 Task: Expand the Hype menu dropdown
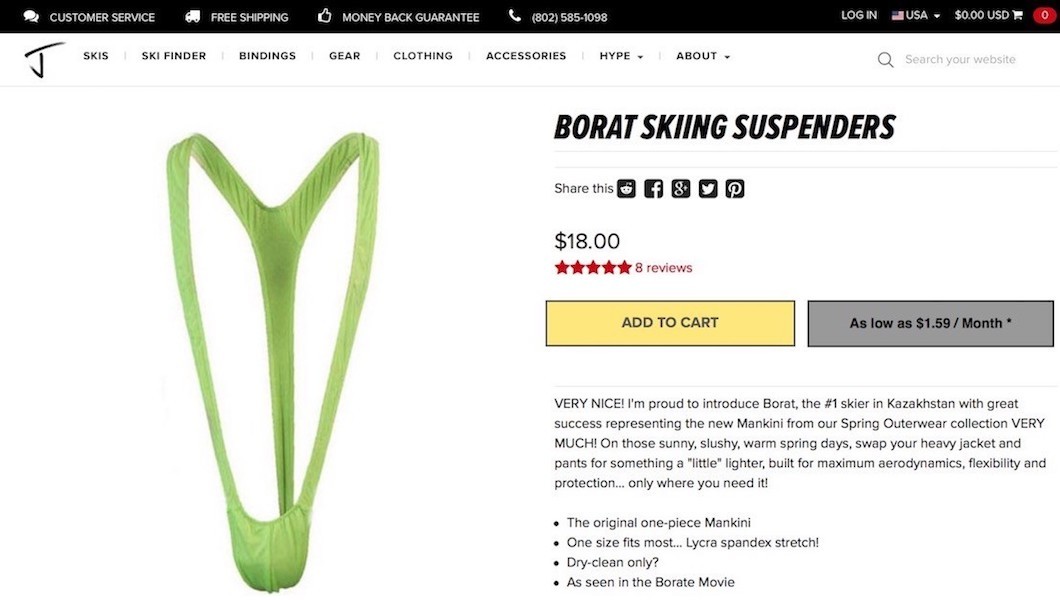[x=621, y=56]
